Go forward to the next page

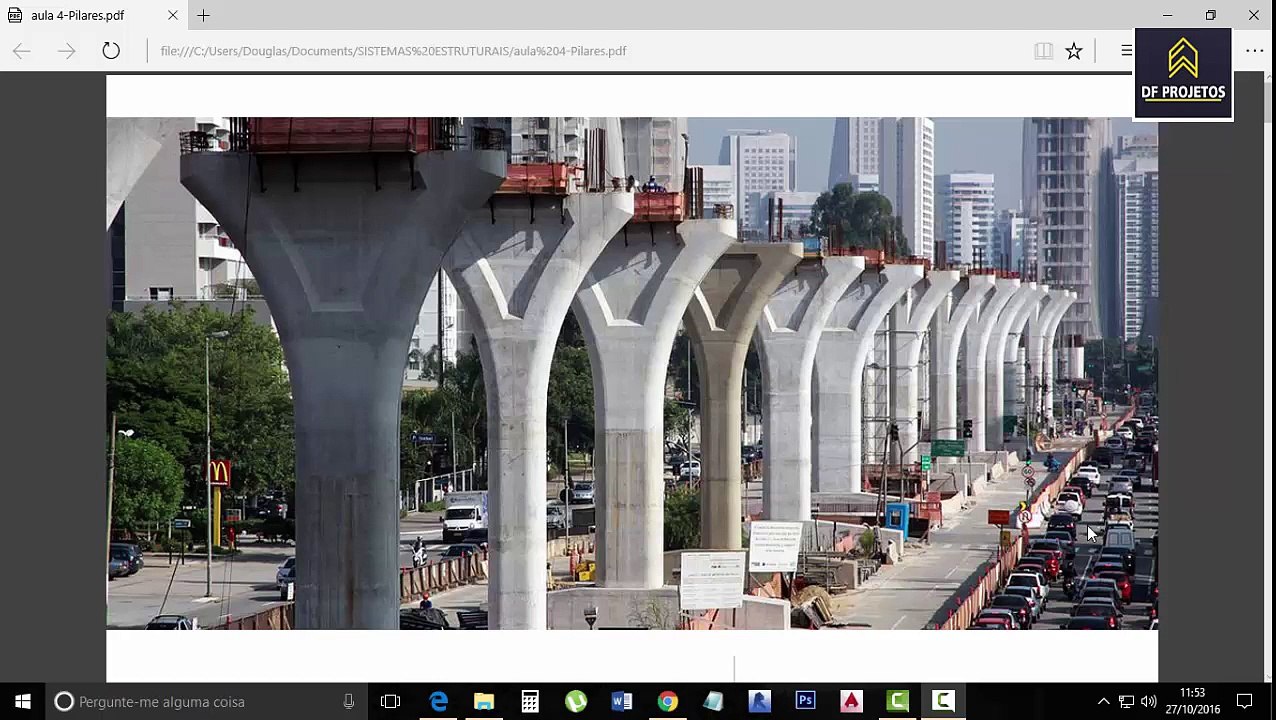pyautogui.click(x=67, y=51)
